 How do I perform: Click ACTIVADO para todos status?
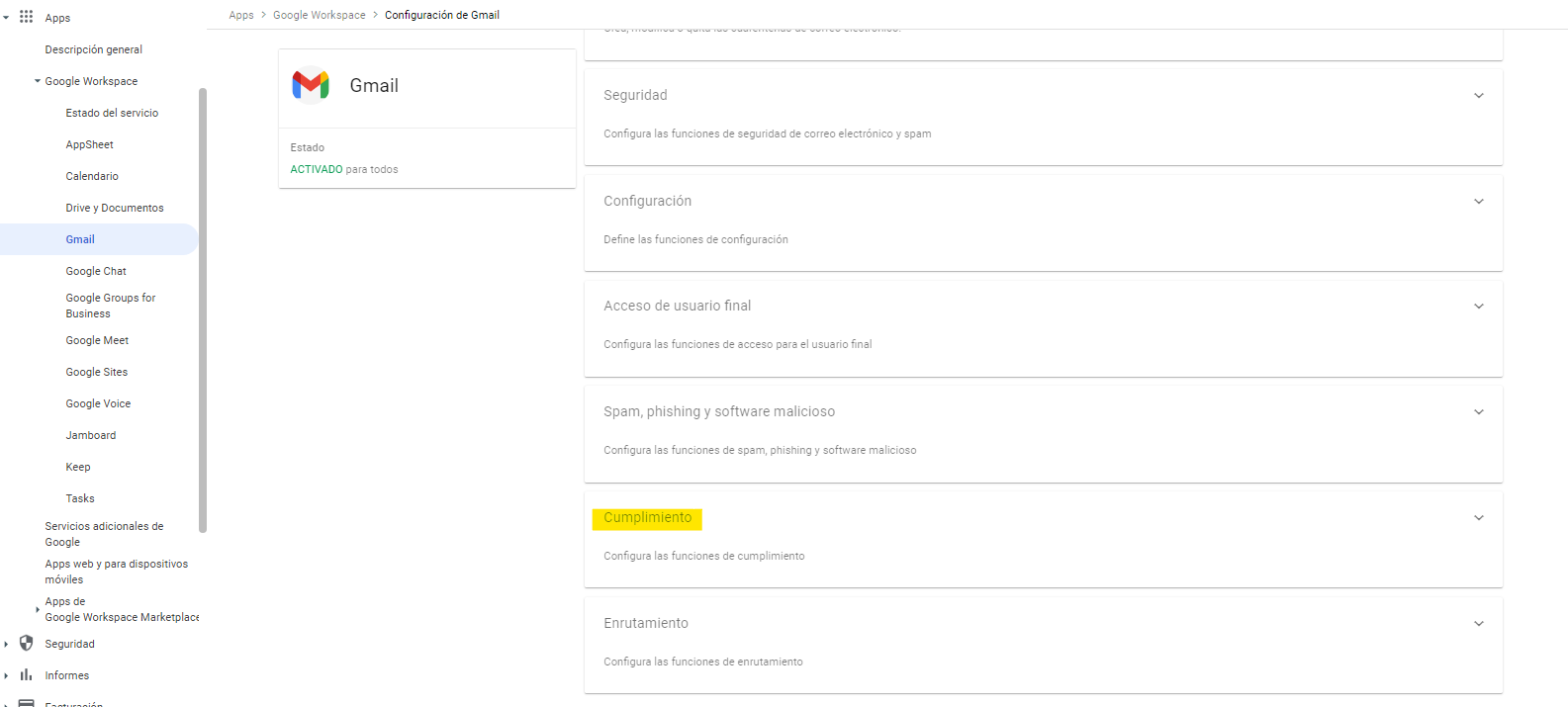tap(344, 169)
